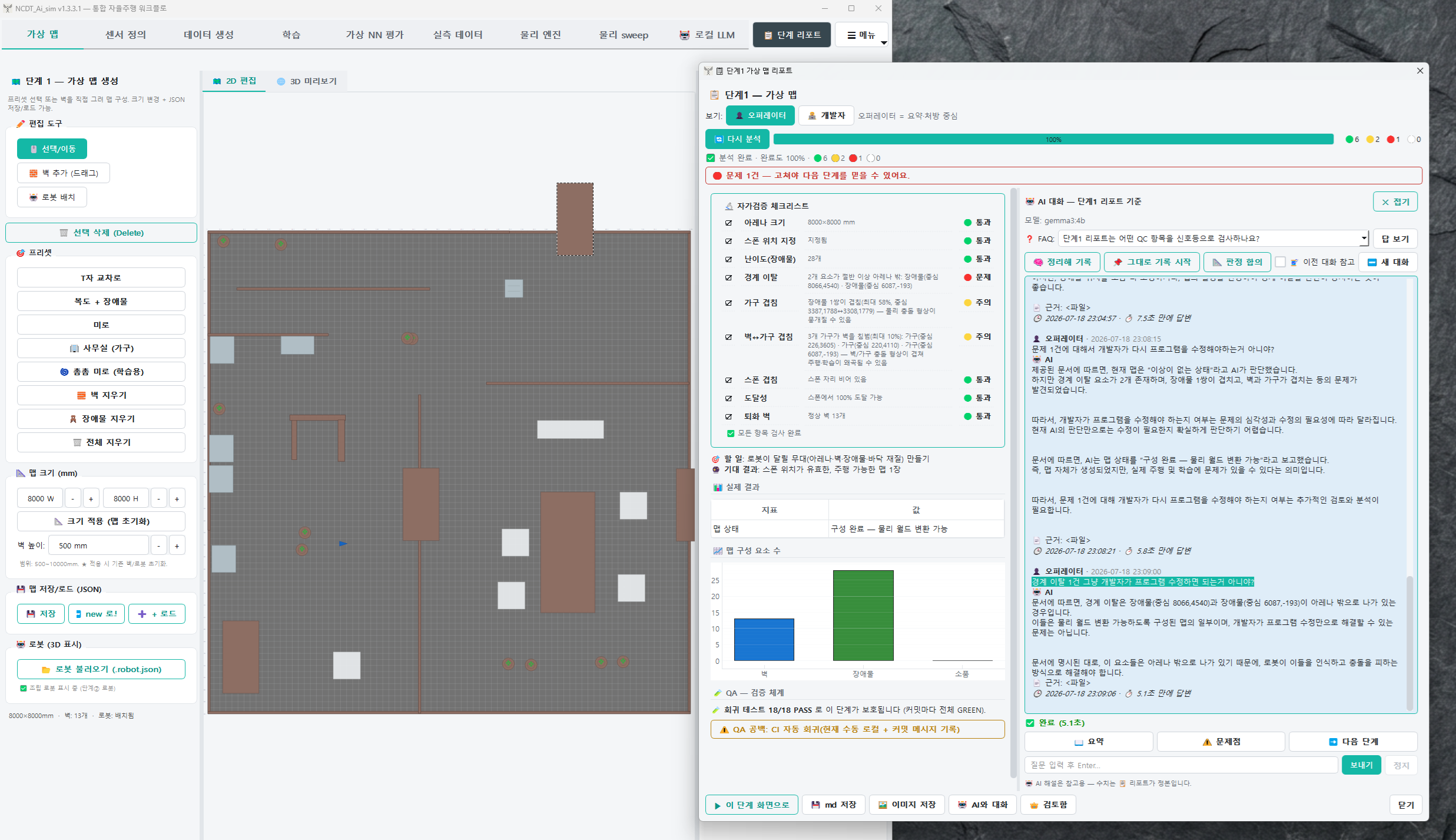Choose the 로봇 배치 tool

coord(52,197)
